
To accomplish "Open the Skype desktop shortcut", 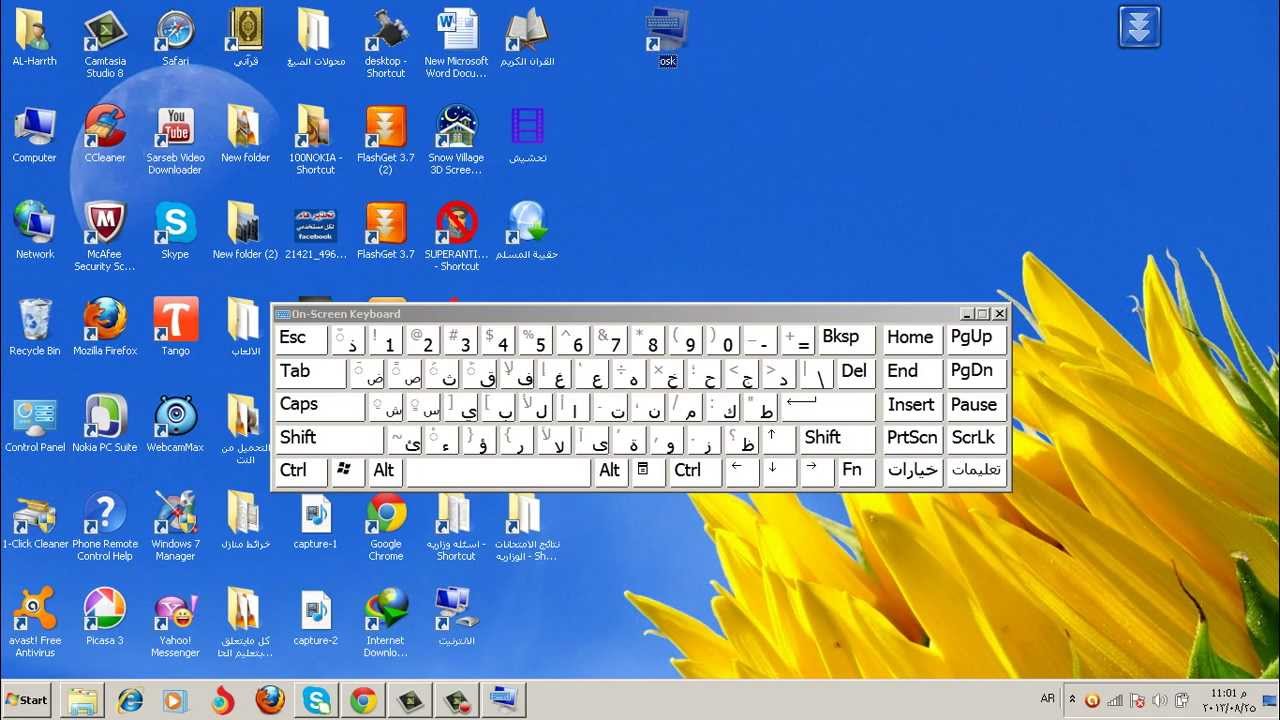I will [x=175, y=231].
